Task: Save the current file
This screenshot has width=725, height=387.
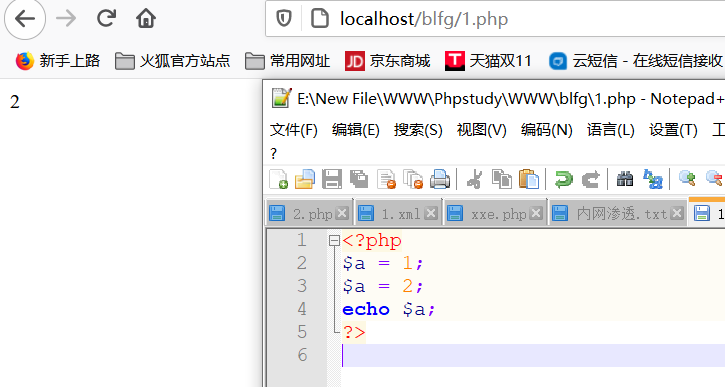Action: (332, 179)
